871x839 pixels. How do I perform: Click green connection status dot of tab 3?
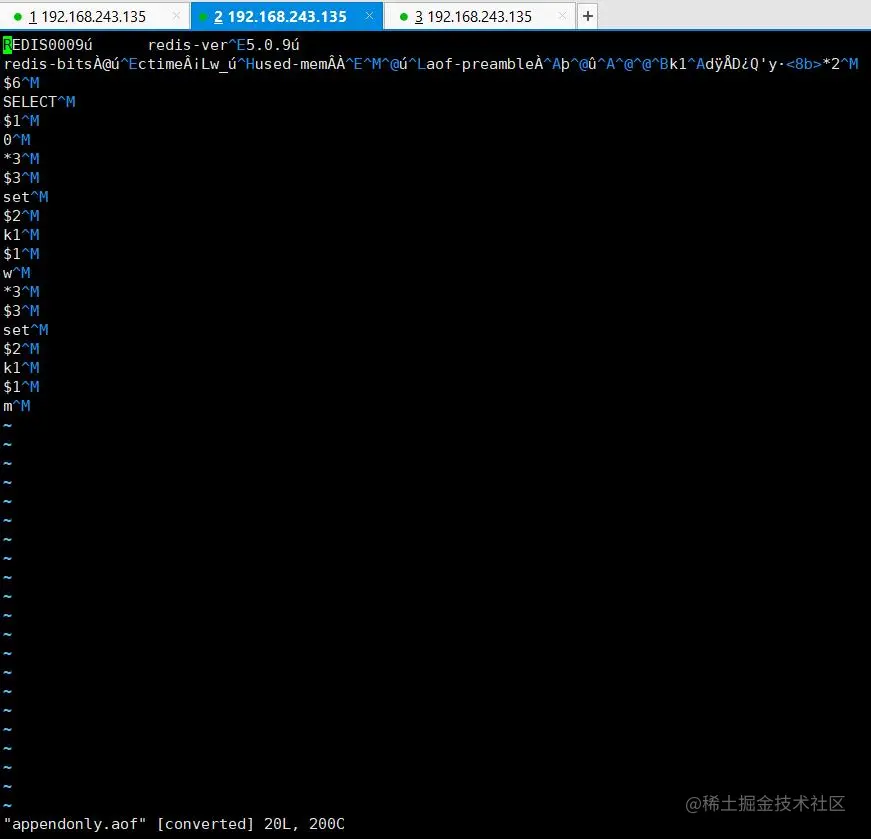(x=404, y=17)
